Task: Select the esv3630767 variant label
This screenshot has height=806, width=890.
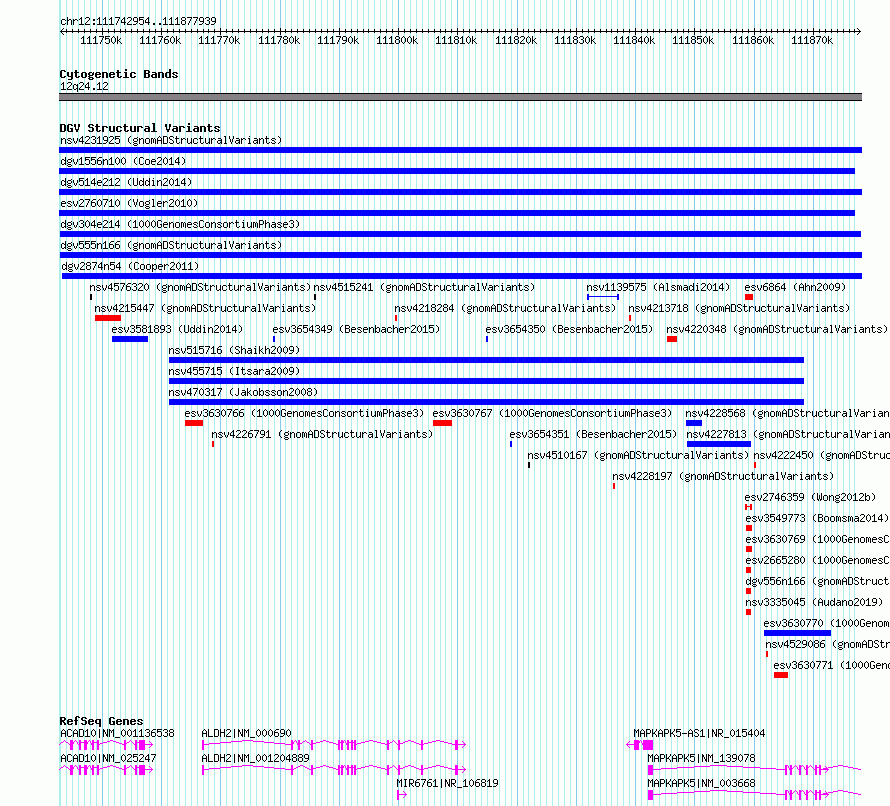Action: click(552, 413)
